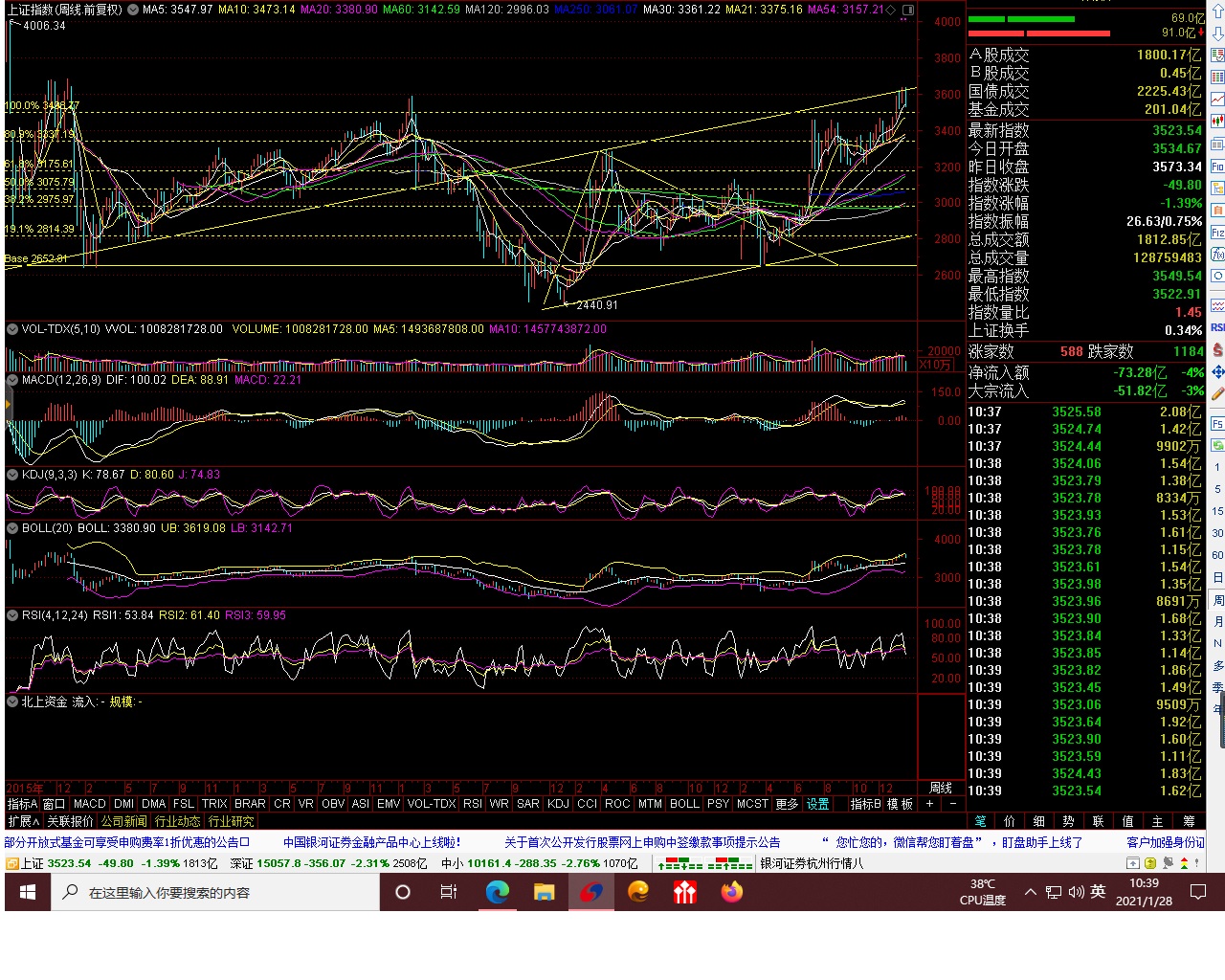The width and height of the screenshot is (1225, 980).
Task: Open the Windows Start menu
Action: (x=28, y=892)
